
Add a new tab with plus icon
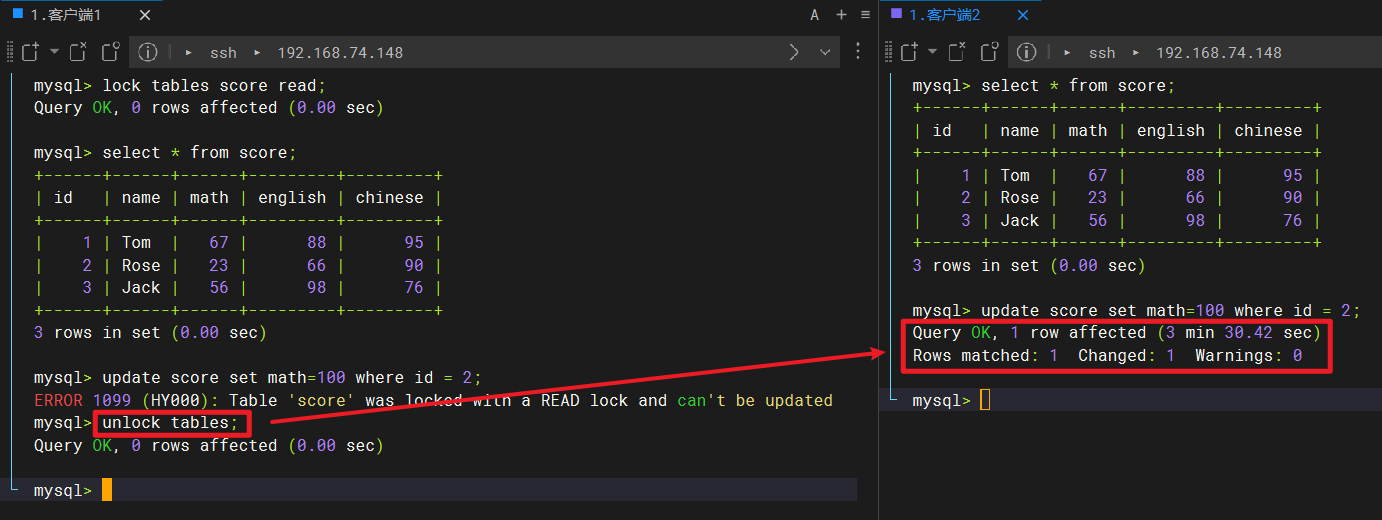(841, 15)
